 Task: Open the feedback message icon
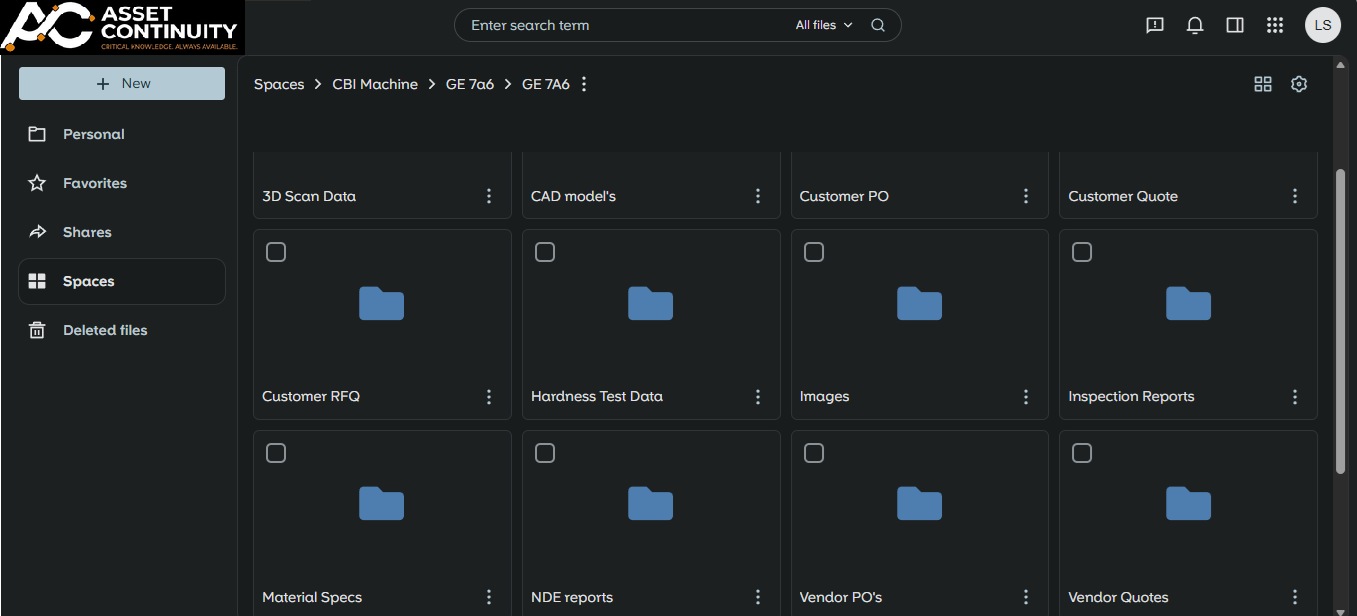[1155, 25]
